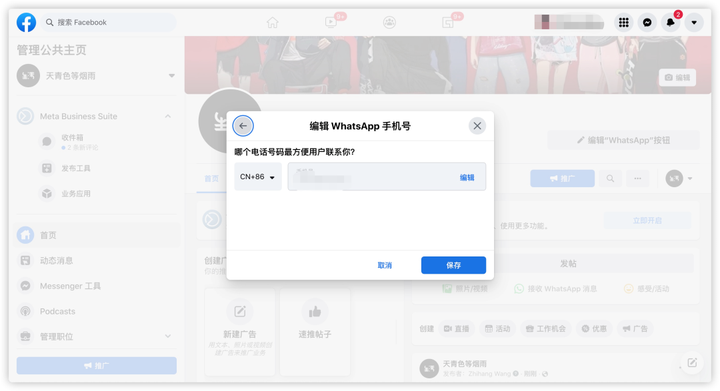The height and width of the screenshot is (391, 720).
Task: Open the Messenger icon in top bar
Action: click(647, 22)
